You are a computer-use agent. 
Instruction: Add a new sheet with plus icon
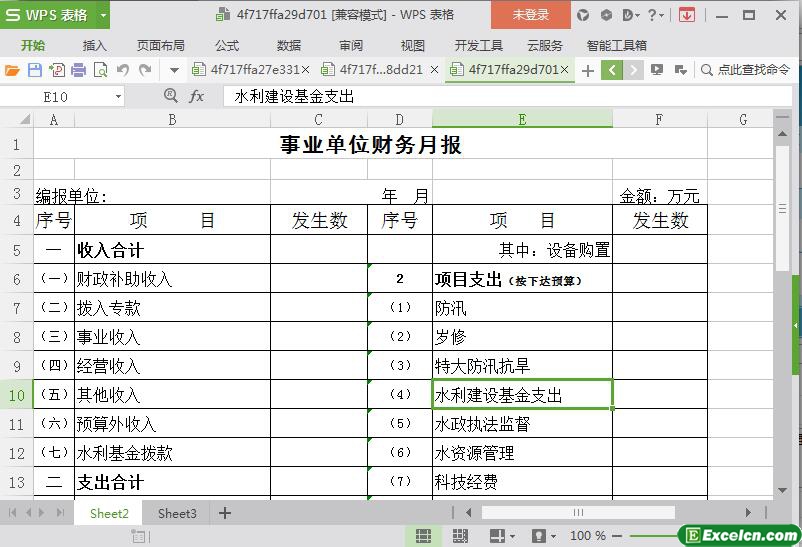coord(225,513)
